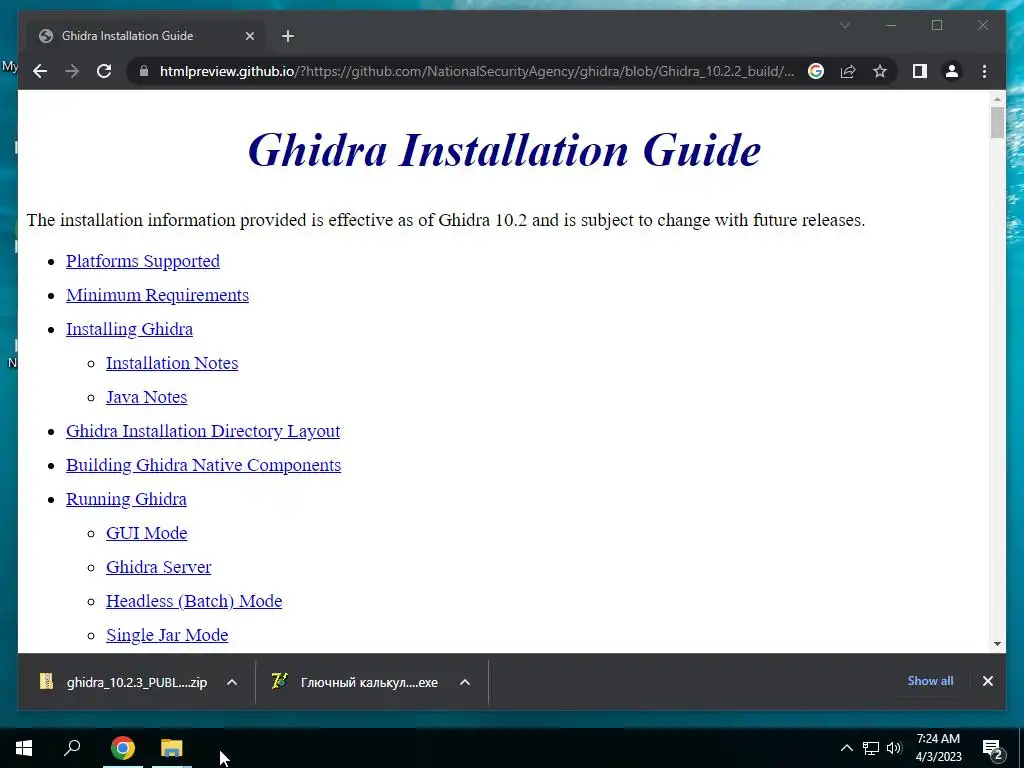
Task: Expand options for the ghidra zip download
Action: 232,682
